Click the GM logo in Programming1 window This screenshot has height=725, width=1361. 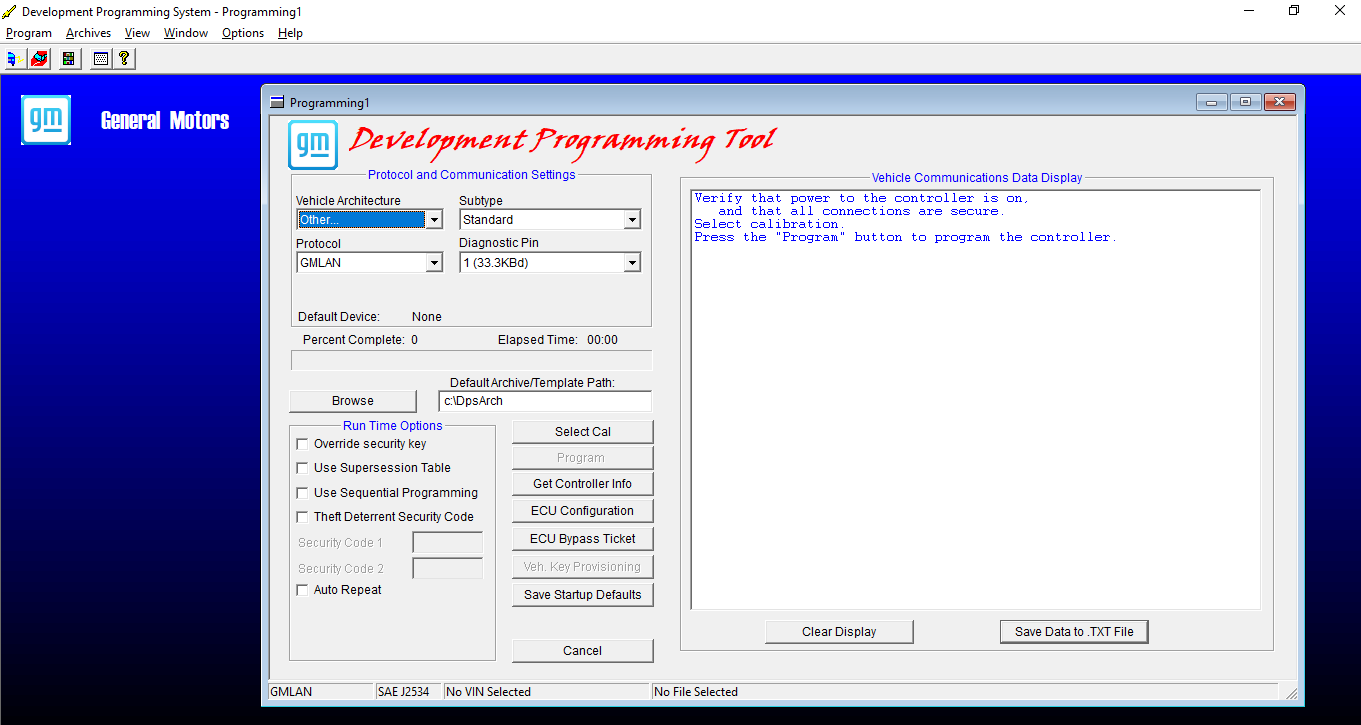tap(313, 145)
